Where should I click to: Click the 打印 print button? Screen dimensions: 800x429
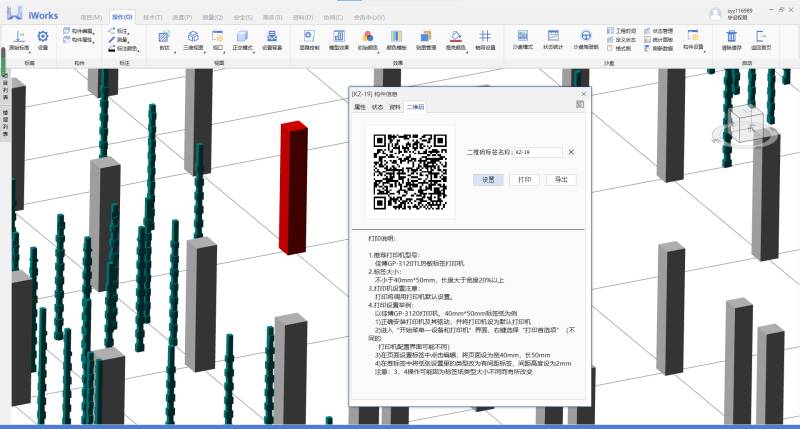point(524,180)
